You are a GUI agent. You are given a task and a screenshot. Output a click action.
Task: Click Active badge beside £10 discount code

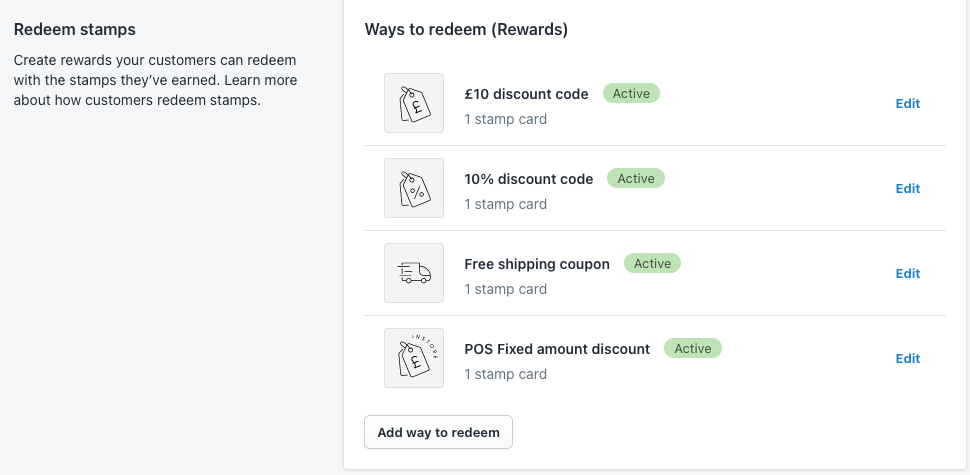631,93
